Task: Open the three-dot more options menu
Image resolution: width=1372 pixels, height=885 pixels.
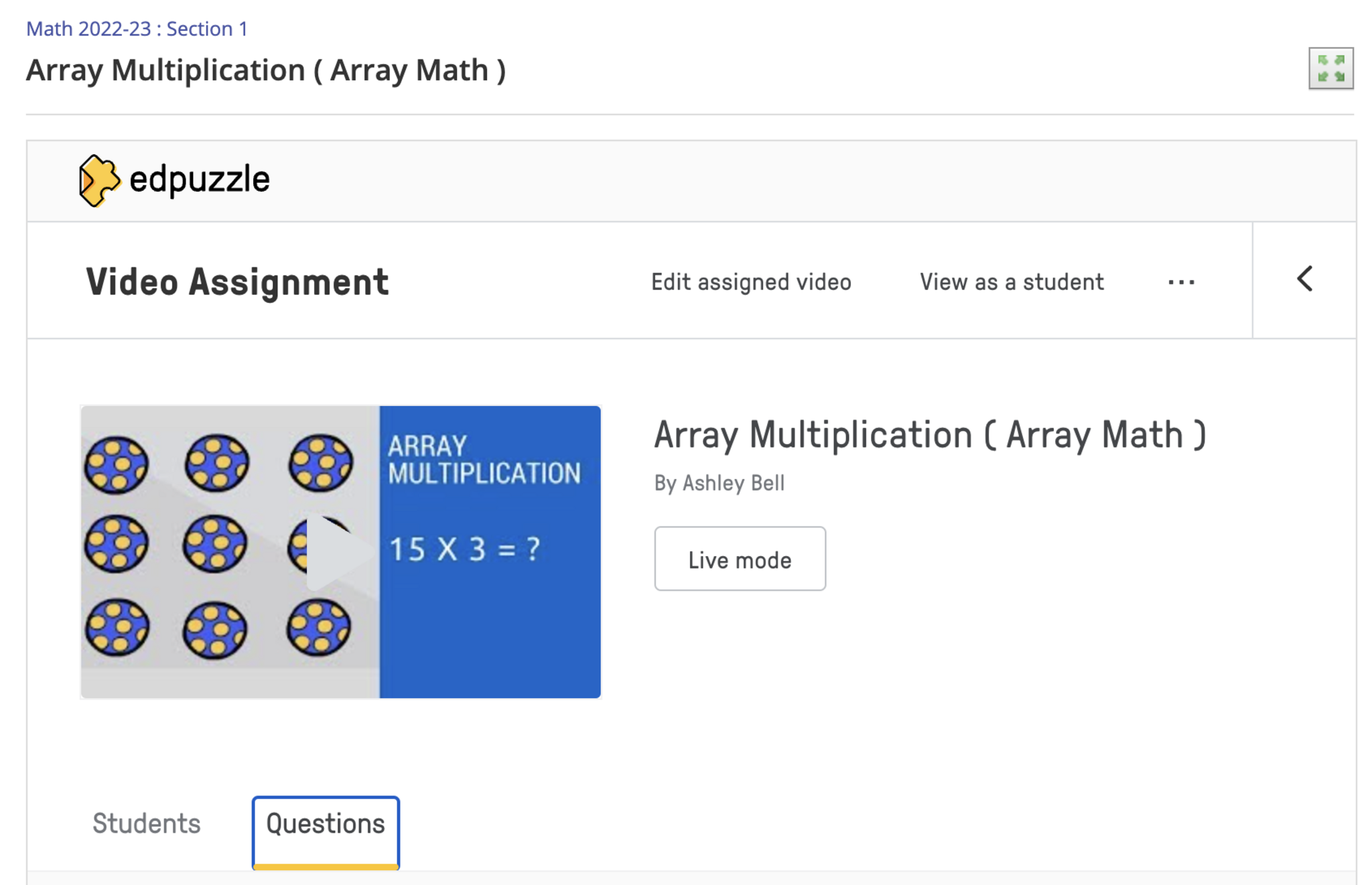Action: coord(1181,282)
